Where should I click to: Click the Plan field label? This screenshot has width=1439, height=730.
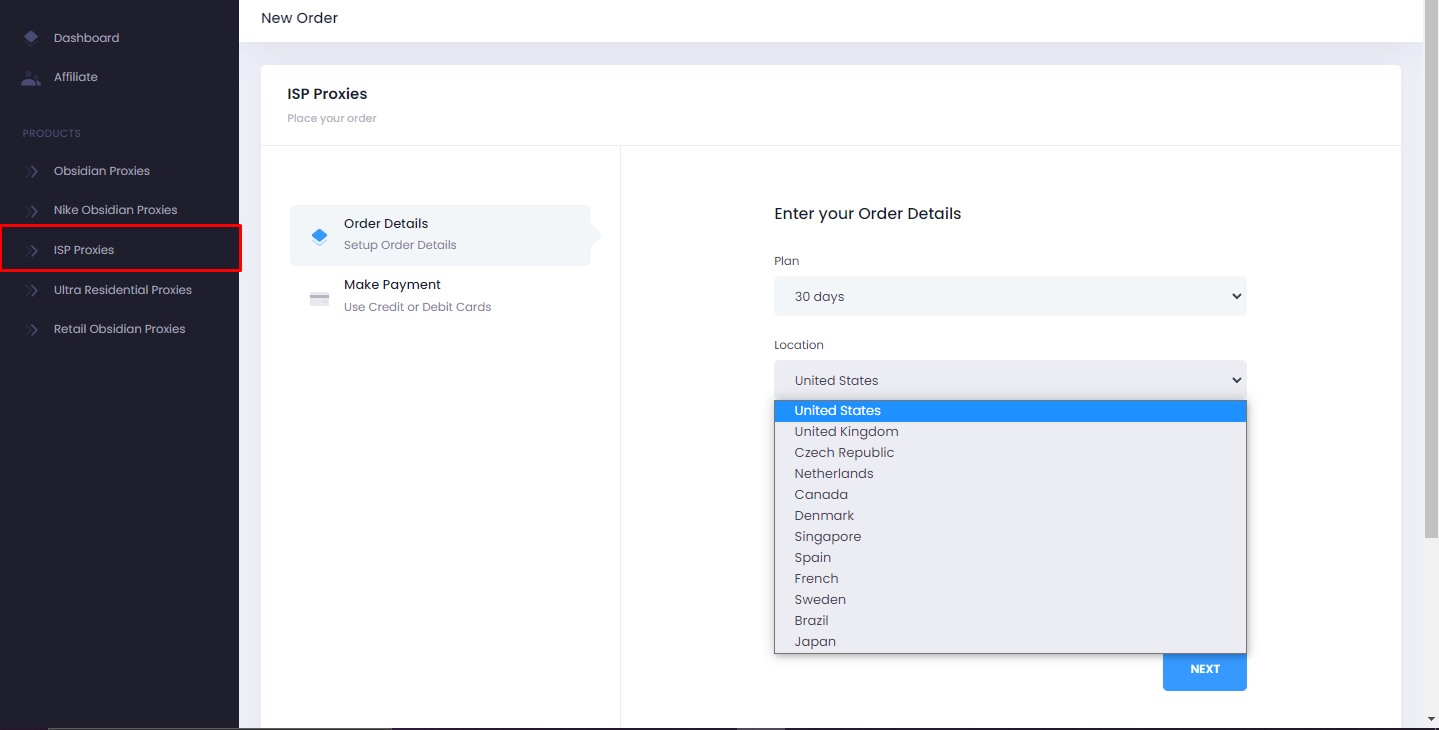tap(786, 261)
